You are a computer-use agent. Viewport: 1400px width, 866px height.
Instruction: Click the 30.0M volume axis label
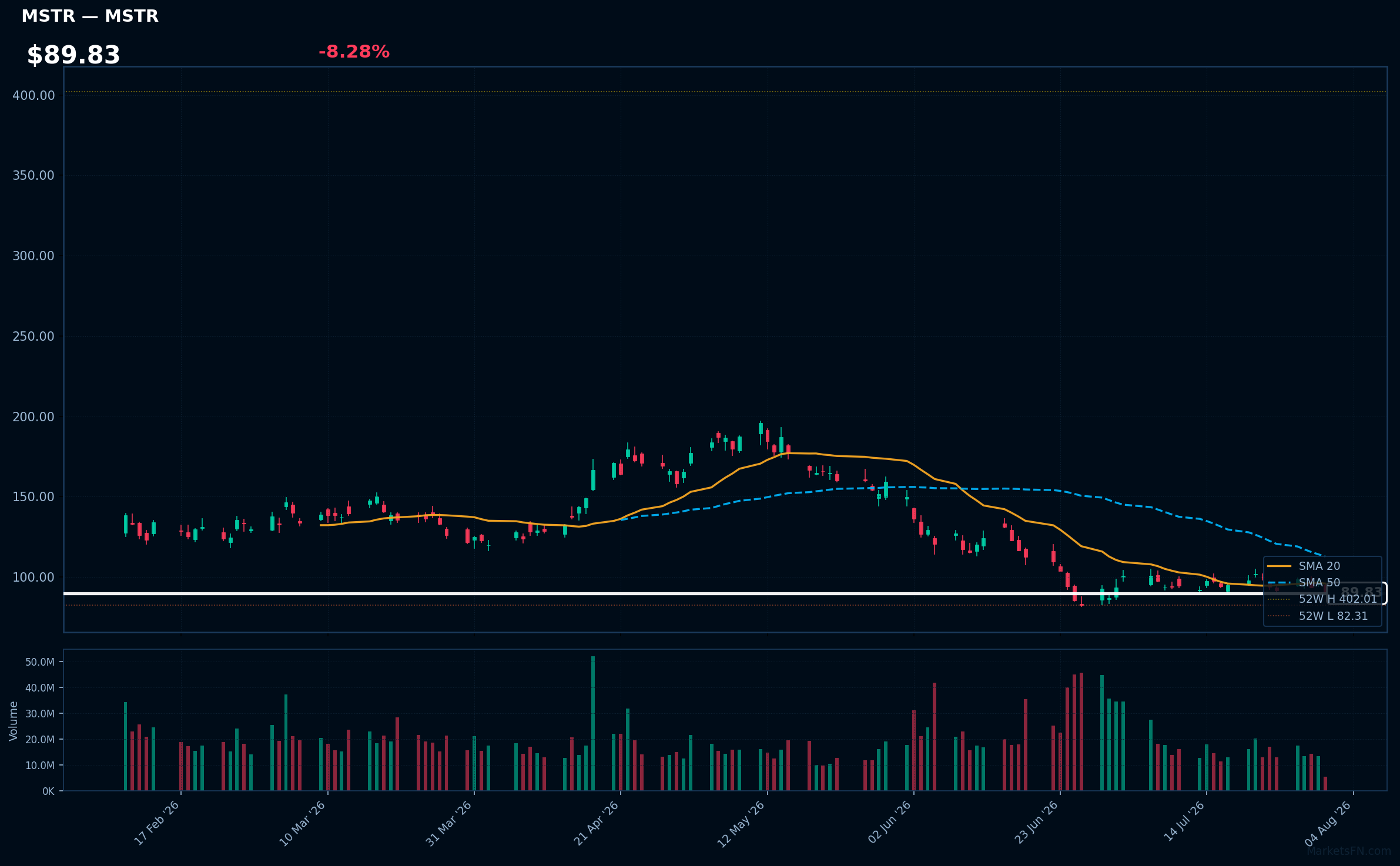point(40,714)
